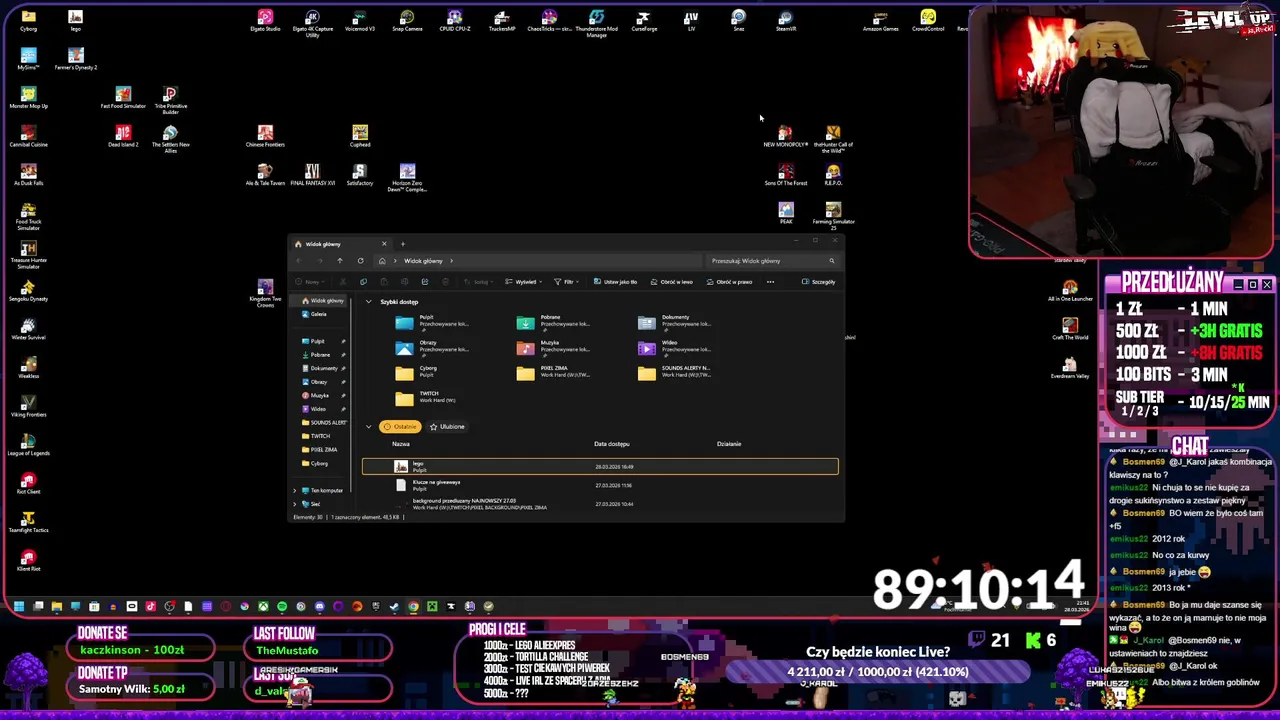The height and width of the screenshot is (720, 1280).
Task: Launch the Voicemod V3 desktop shortcut
Action: [360, 20]
